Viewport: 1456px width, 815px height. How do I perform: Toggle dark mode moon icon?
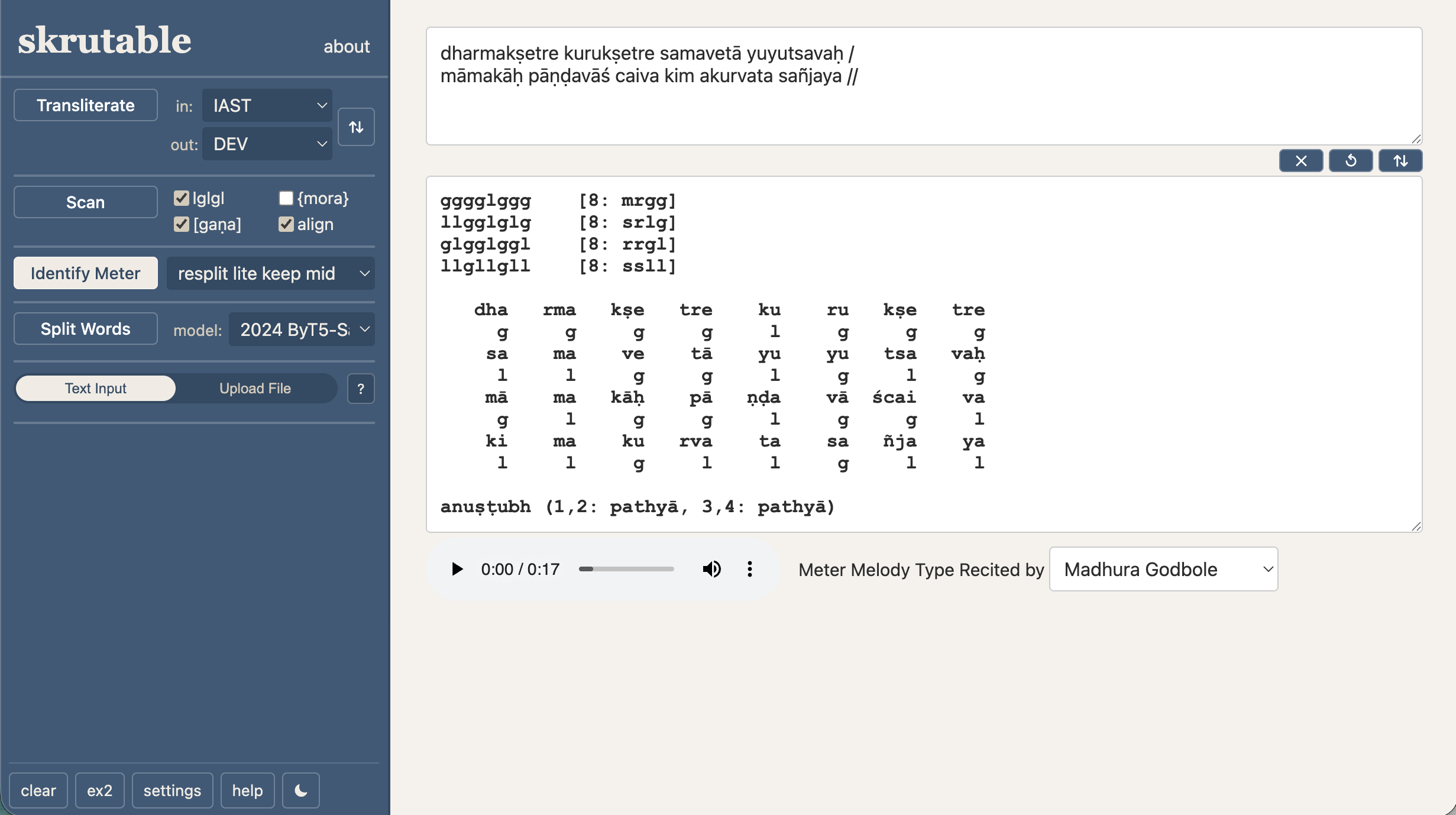point(300,790)
